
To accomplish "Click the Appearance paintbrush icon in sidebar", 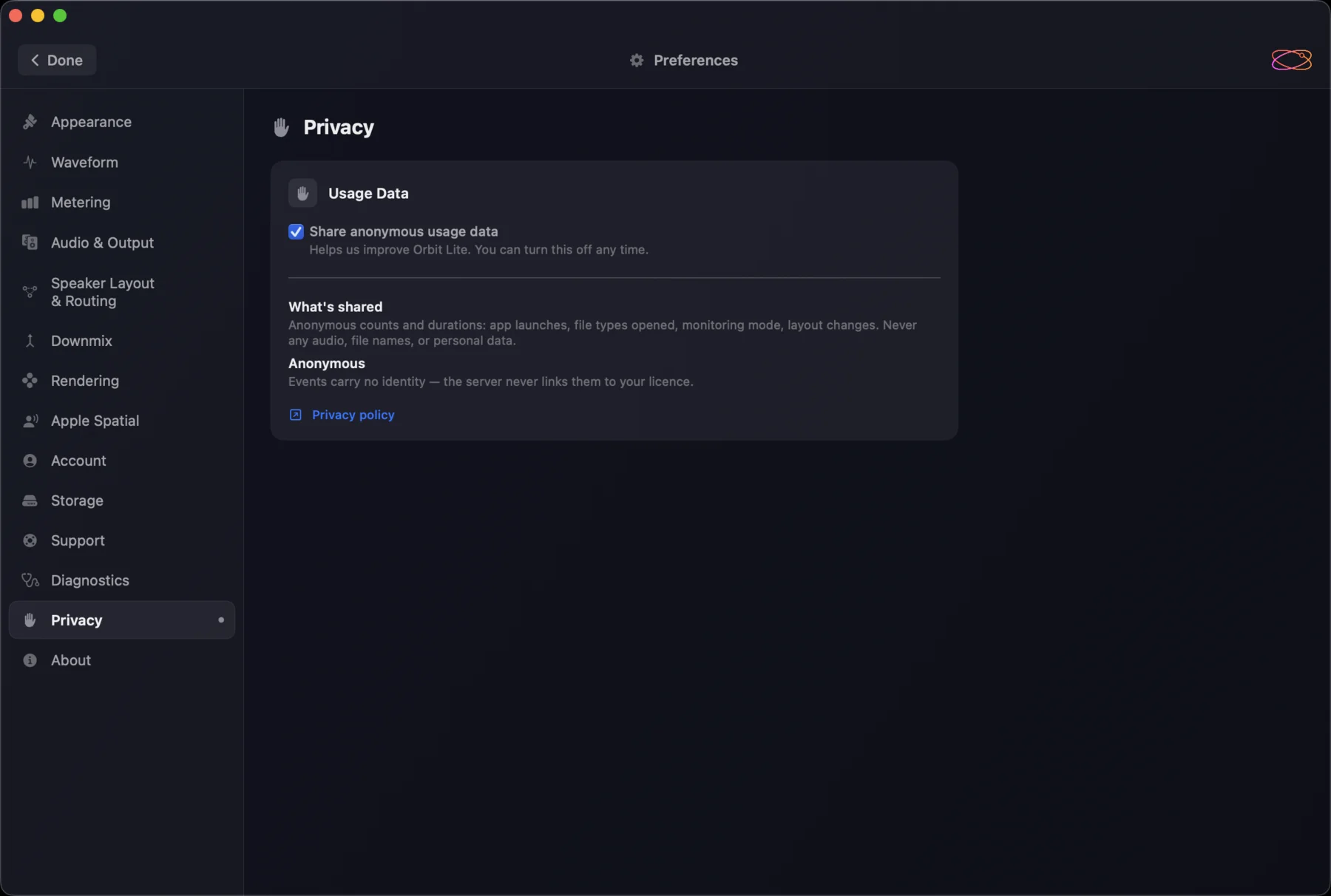I will (30, 122).
